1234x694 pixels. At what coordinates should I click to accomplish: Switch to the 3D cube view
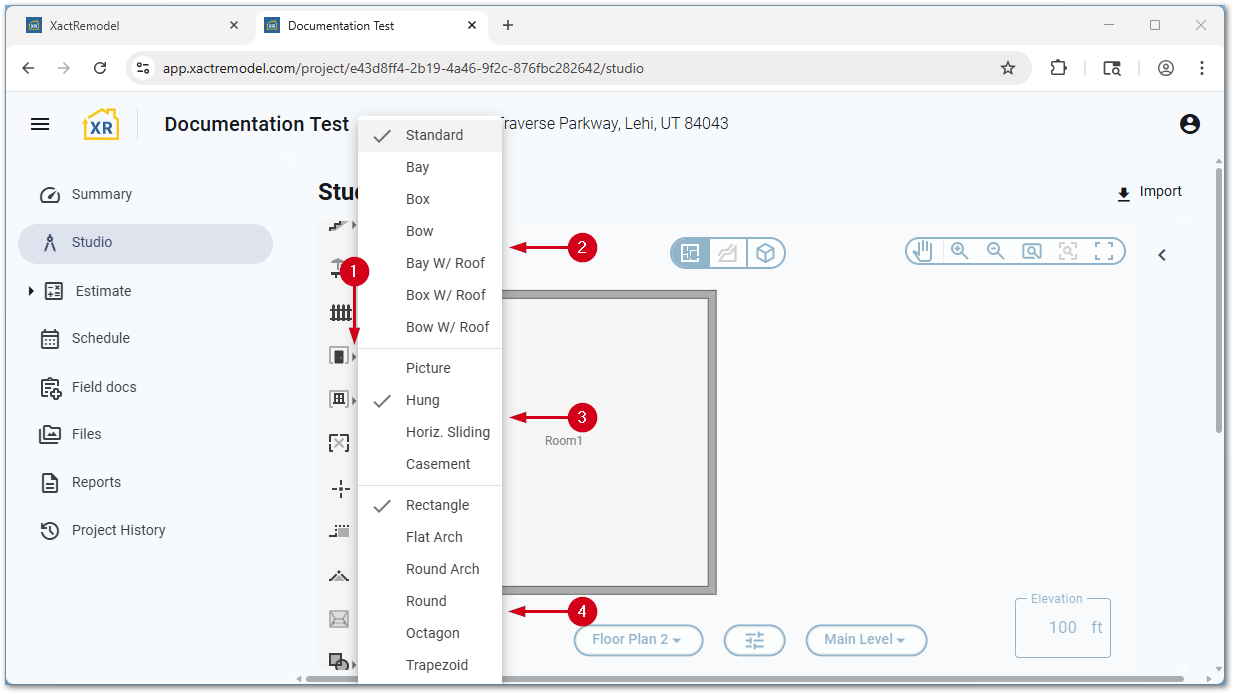coord(766,253)
